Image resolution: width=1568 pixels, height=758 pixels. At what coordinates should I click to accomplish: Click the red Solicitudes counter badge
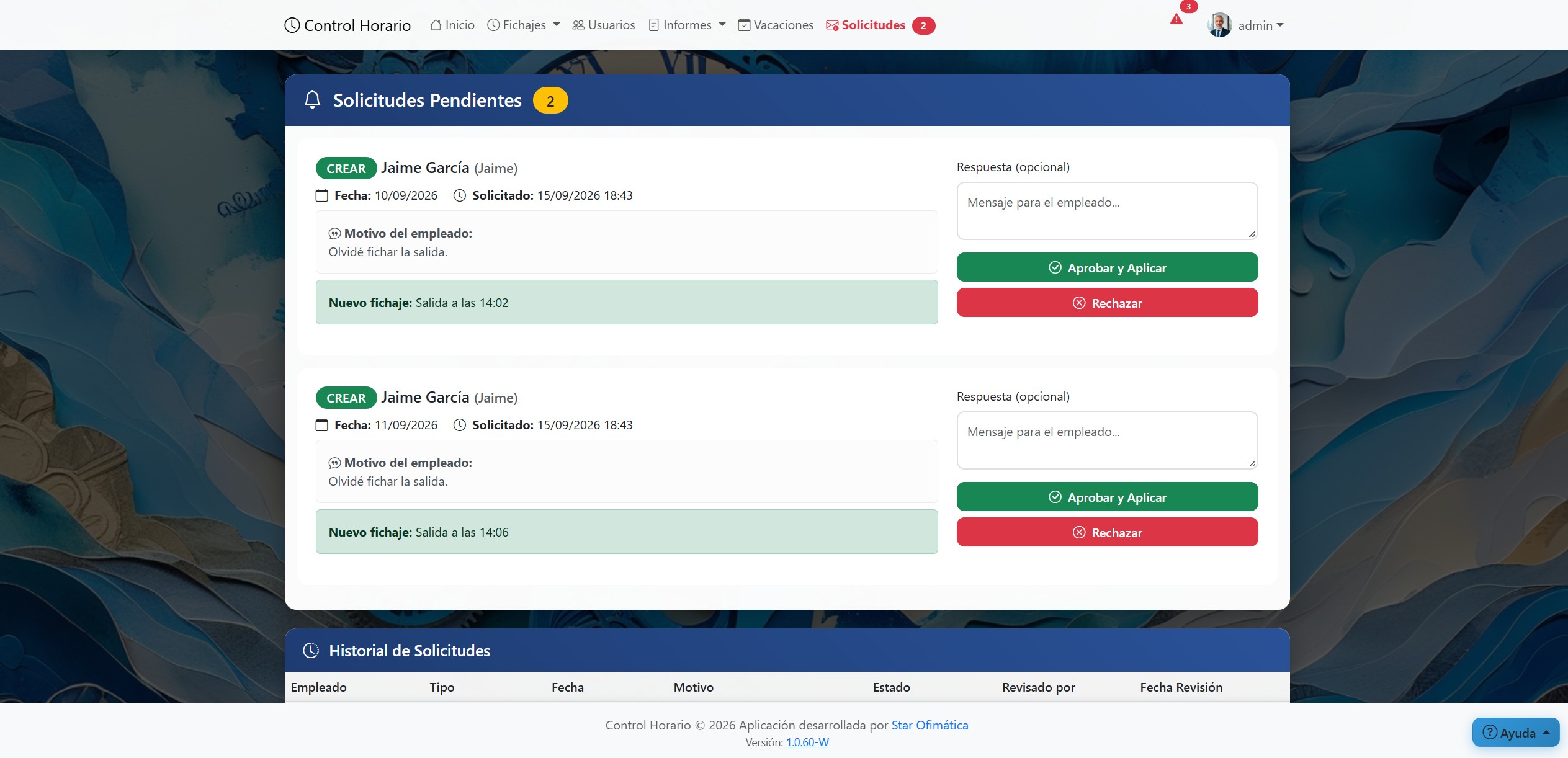coord(923,25)
